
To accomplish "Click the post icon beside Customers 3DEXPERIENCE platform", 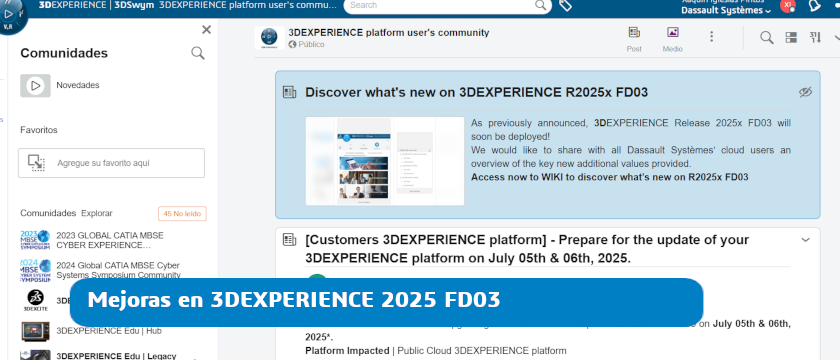I will tap(289, 240).
